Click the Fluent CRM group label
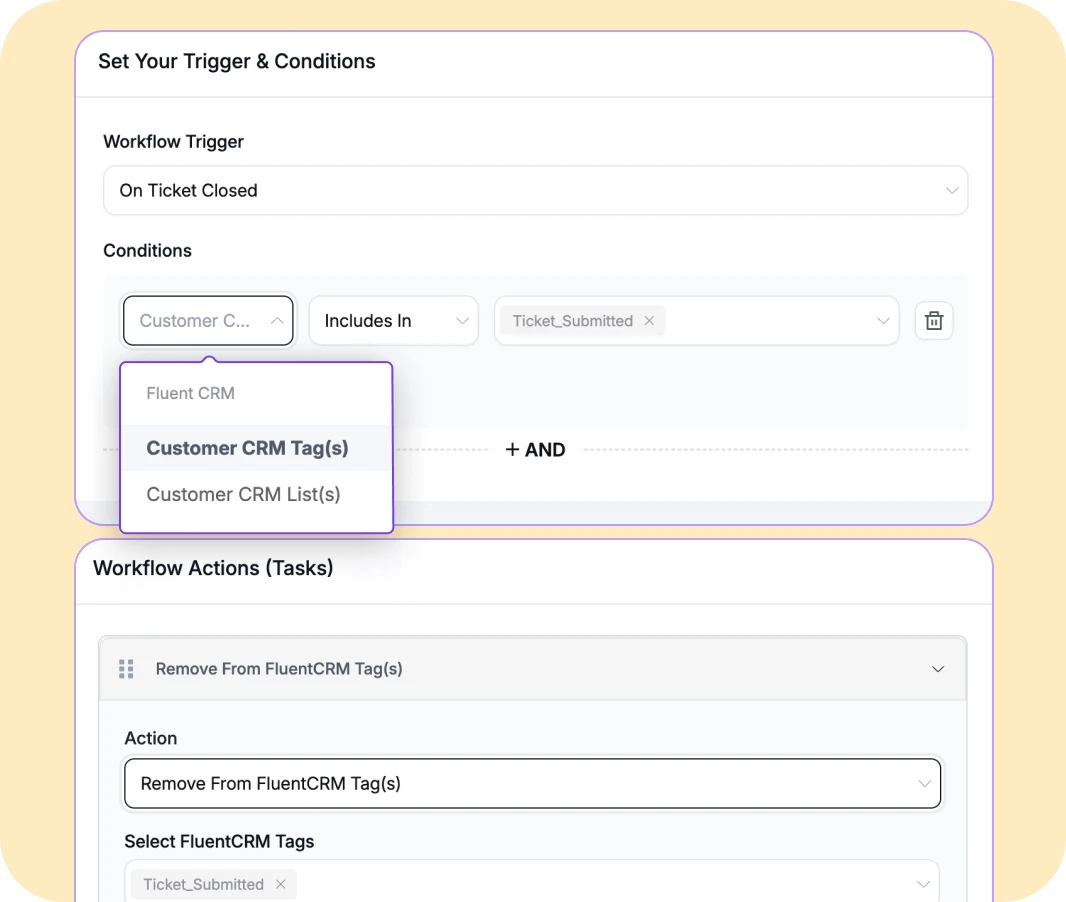The image size is (1066, 902). point(190,393)
